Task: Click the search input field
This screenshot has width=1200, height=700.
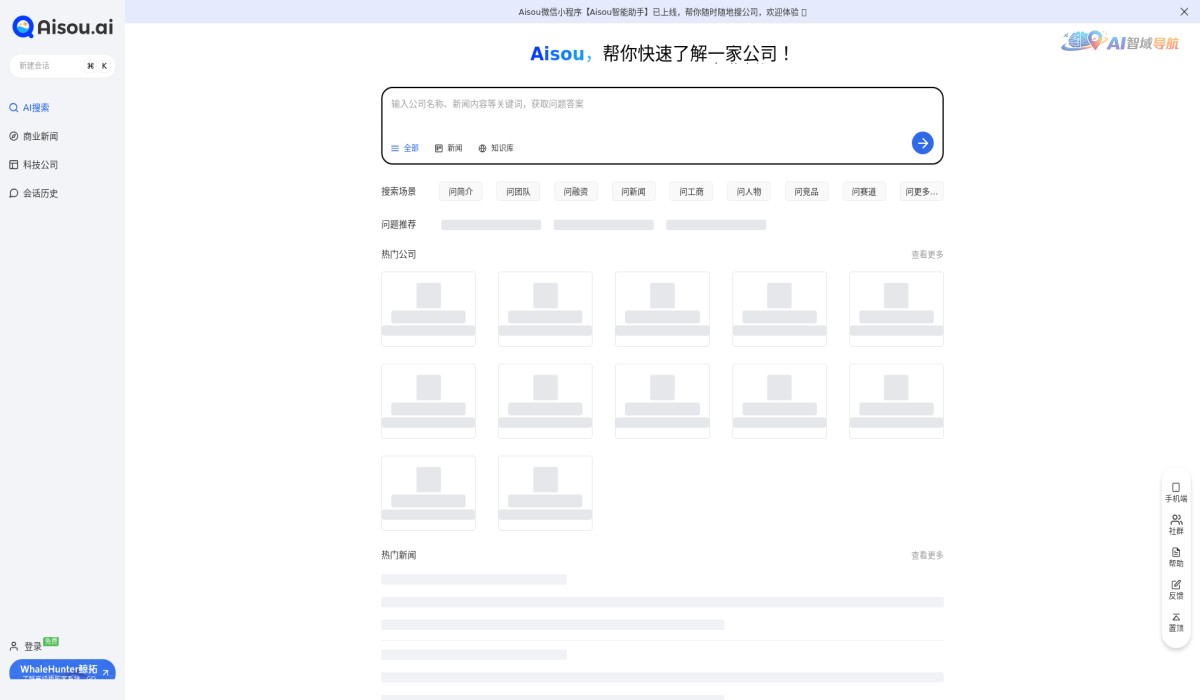Action: (662, 103)
